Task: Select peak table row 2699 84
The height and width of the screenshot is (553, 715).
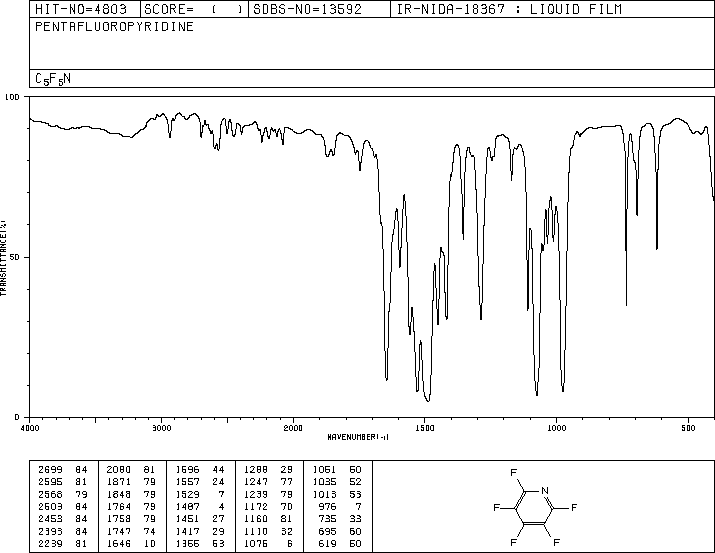Action: click(x=62, y=469)
